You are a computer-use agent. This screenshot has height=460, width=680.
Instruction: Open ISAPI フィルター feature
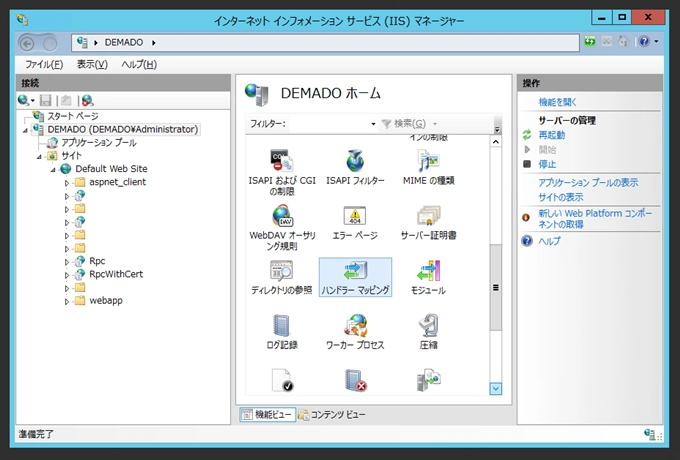(355, 167)
